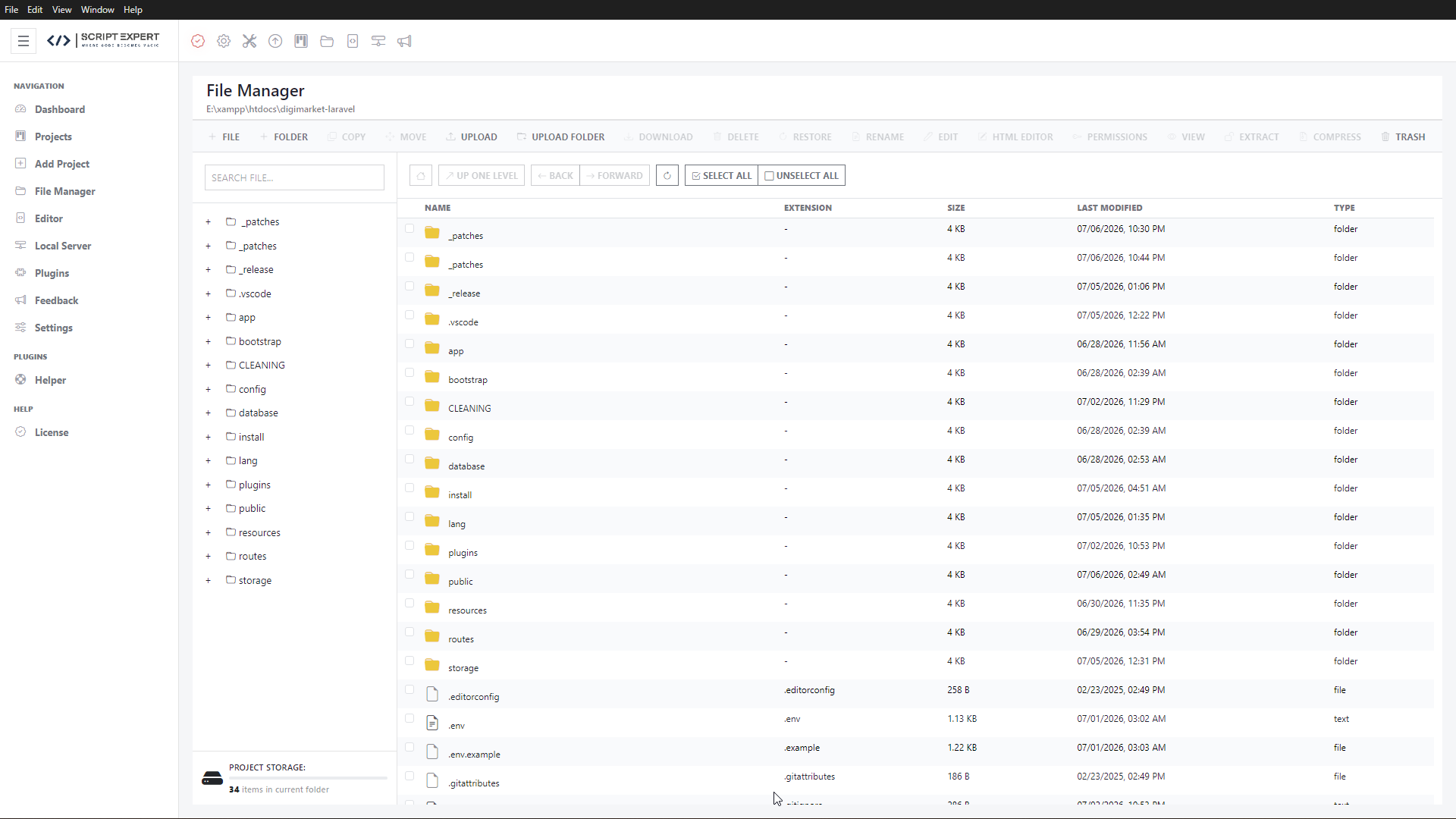Check the checkbox for the public folder row
Viewport: 1456px width, 819px height.
(x=409, y=574)
